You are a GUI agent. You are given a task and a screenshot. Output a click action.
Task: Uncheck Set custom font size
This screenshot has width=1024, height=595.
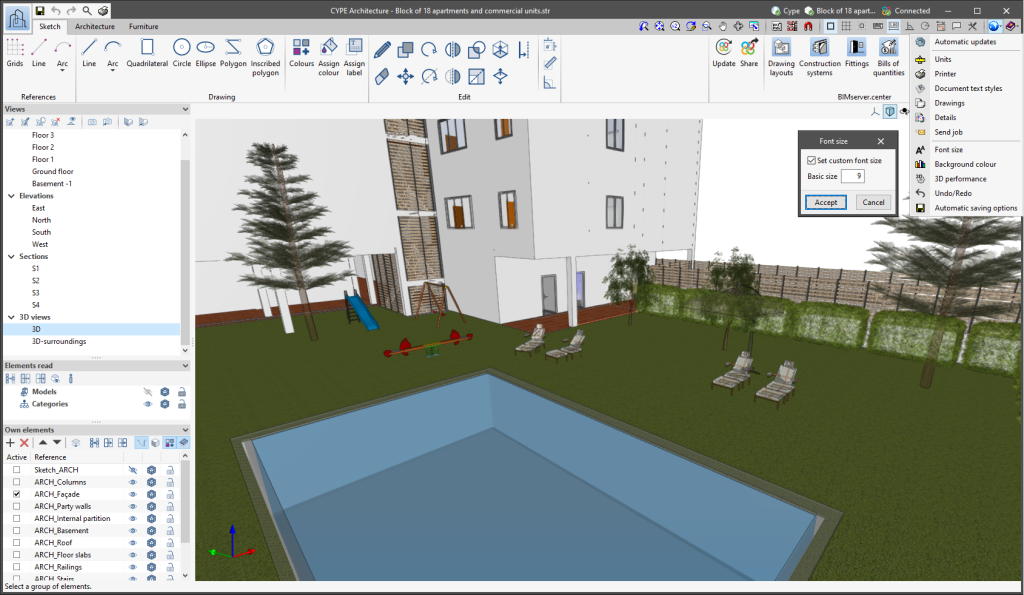(812, 160)
